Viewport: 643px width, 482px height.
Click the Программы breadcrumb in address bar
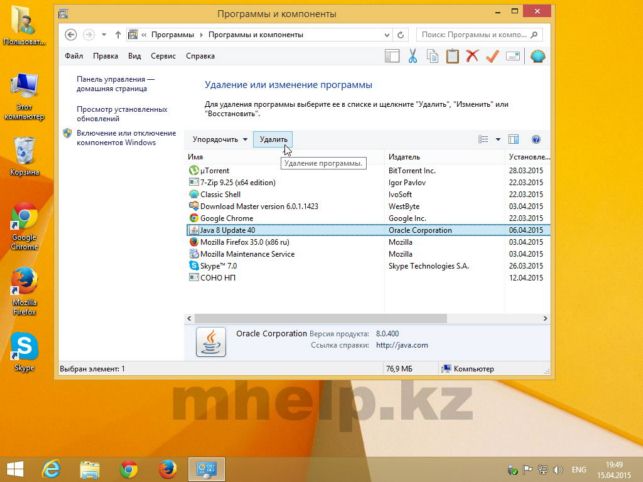point(173,35)
